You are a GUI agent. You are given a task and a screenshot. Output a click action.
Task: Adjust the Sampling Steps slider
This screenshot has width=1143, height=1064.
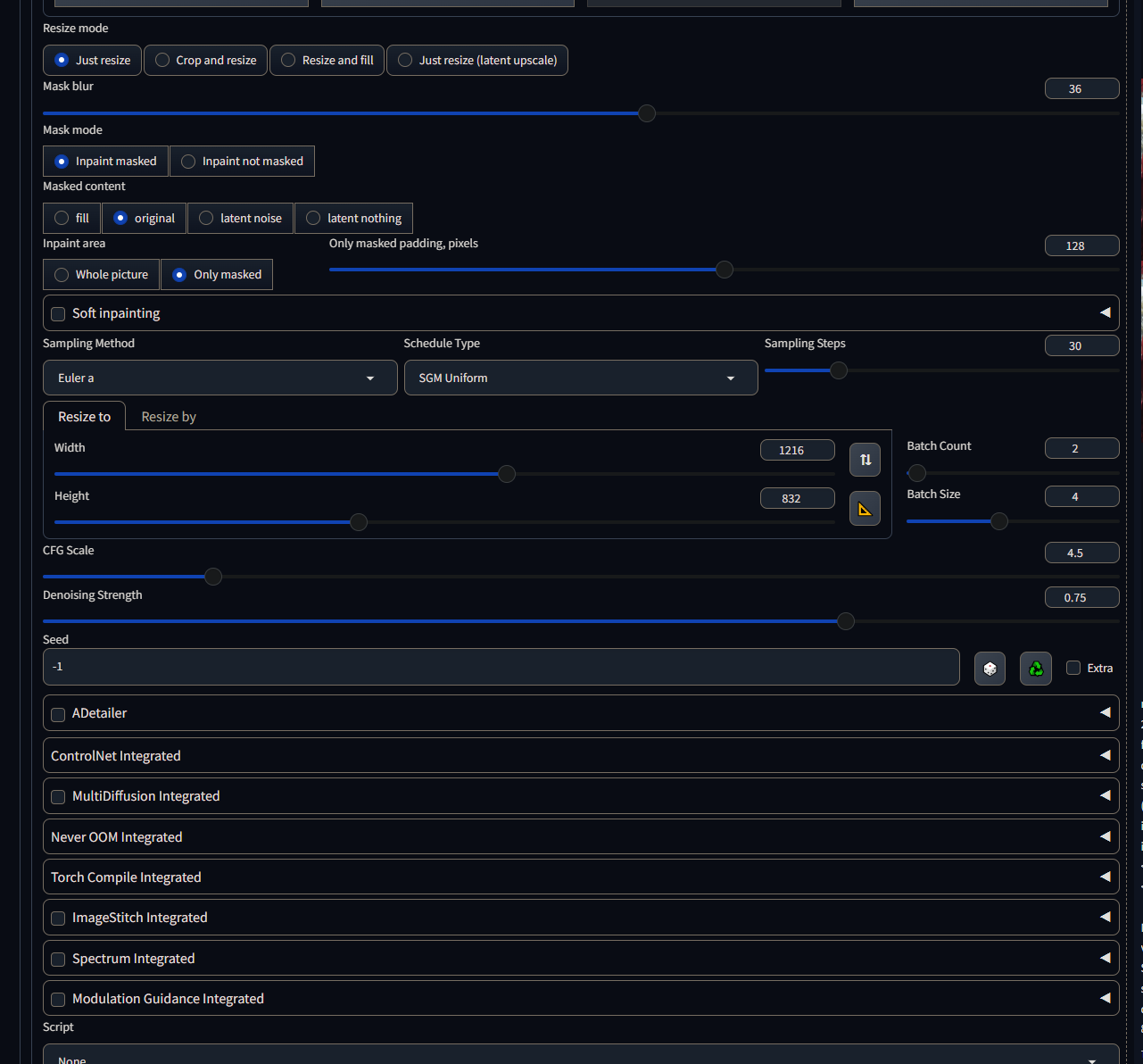tap(941, 370)
